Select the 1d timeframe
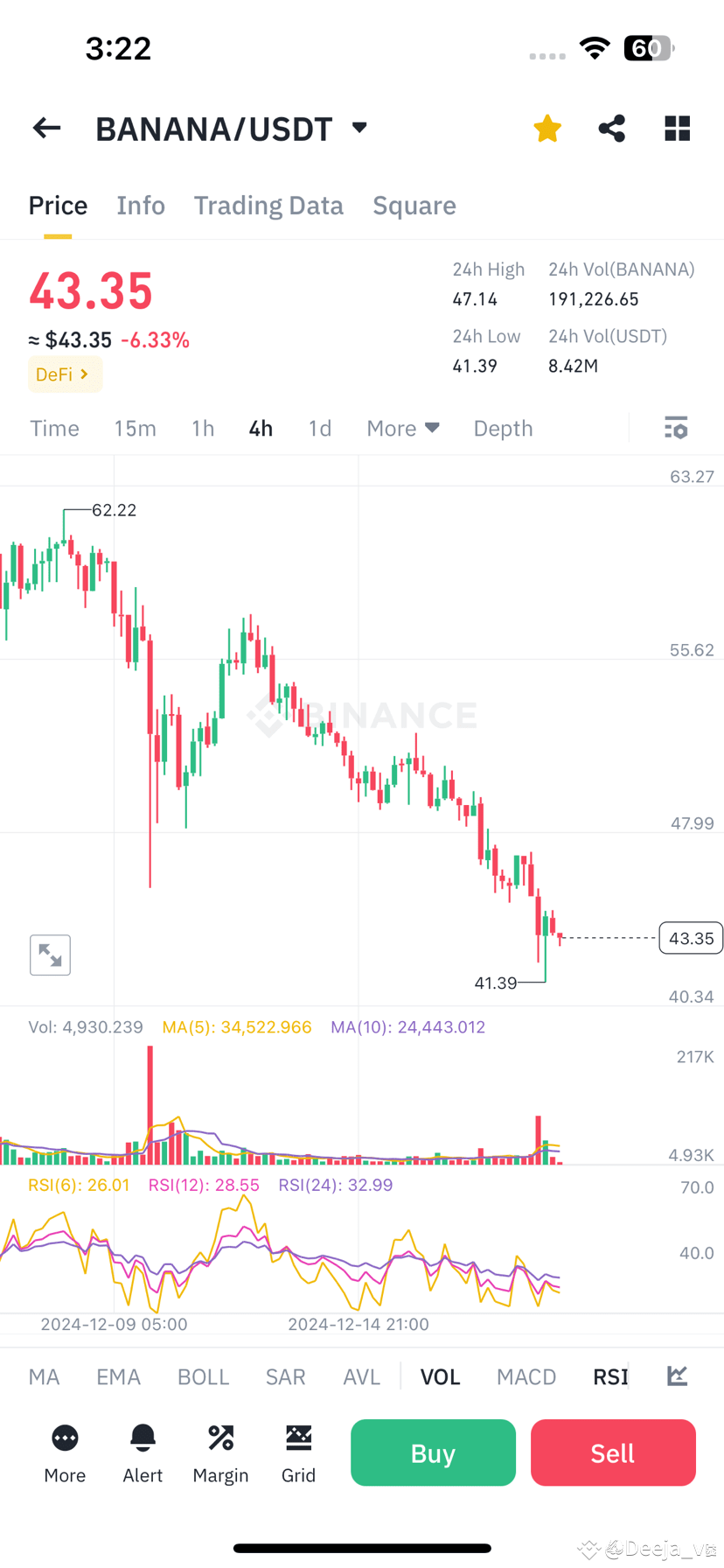The width and height of the screenshot is (724, 1568). click(319, 428)
